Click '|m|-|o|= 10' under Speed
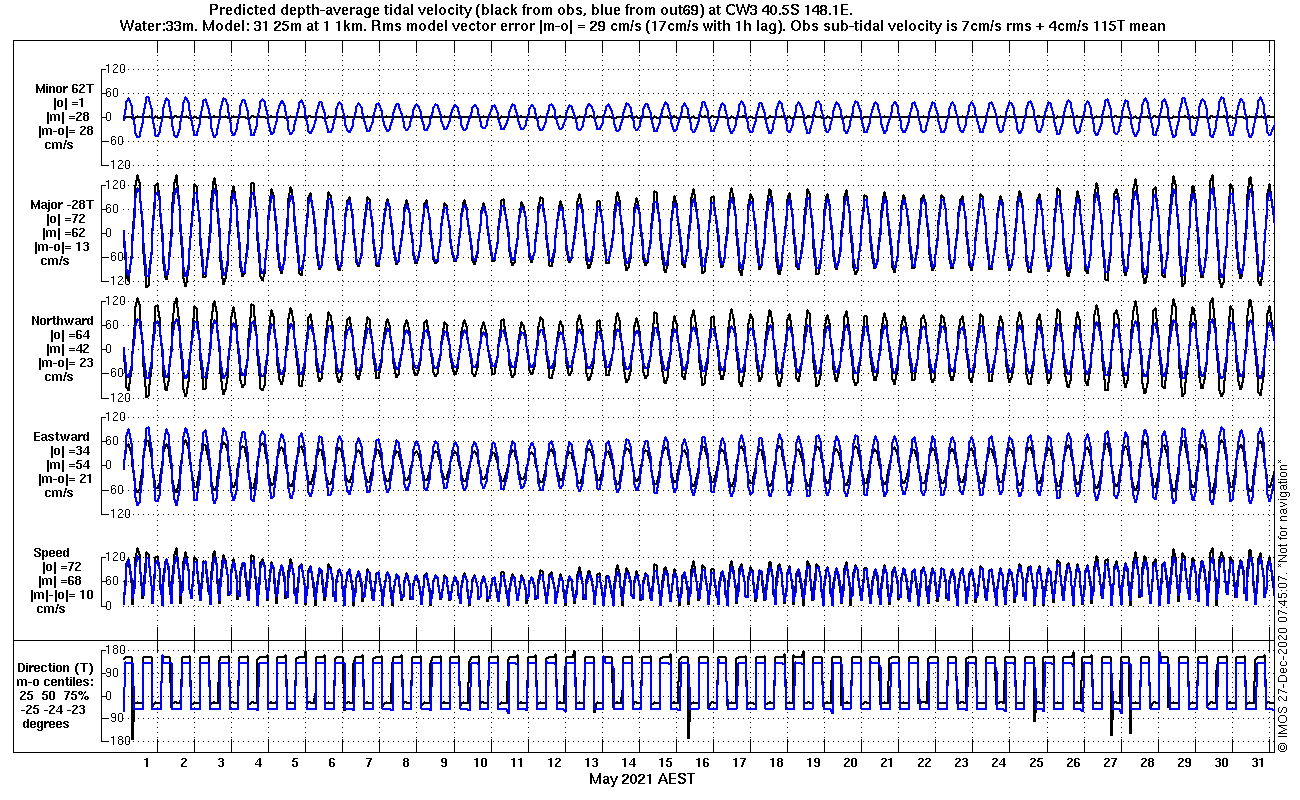Screen dimensions: 1300x800 (63, 595)
